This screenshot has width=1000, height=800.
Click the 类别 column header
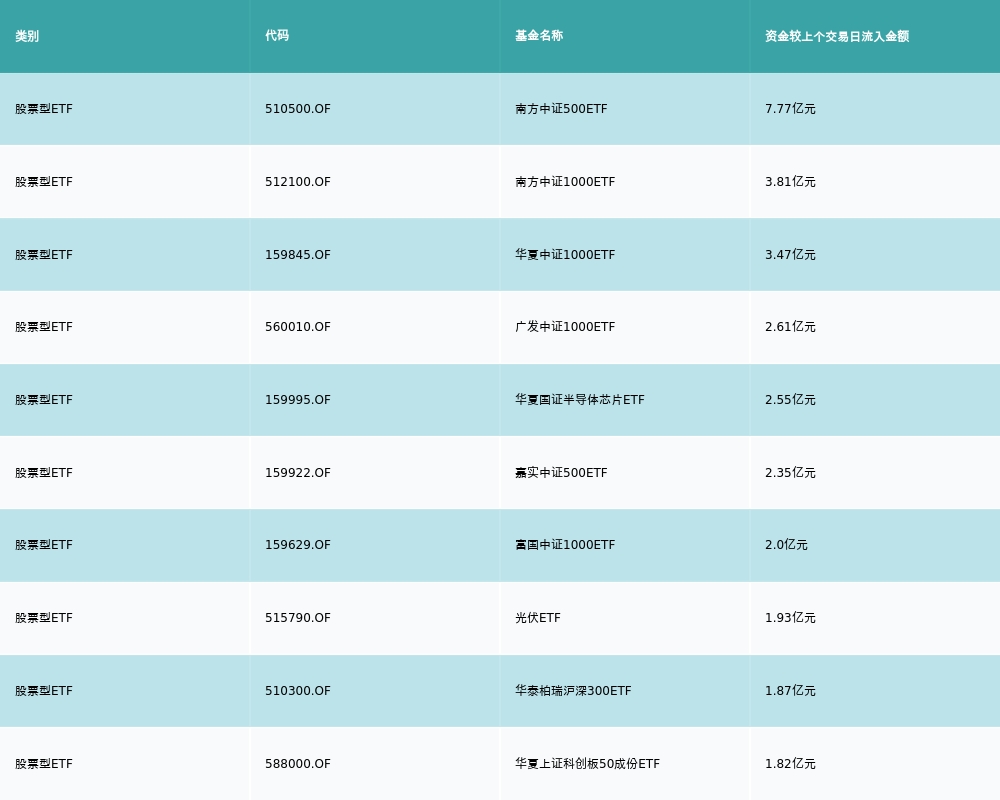[27, 36]
